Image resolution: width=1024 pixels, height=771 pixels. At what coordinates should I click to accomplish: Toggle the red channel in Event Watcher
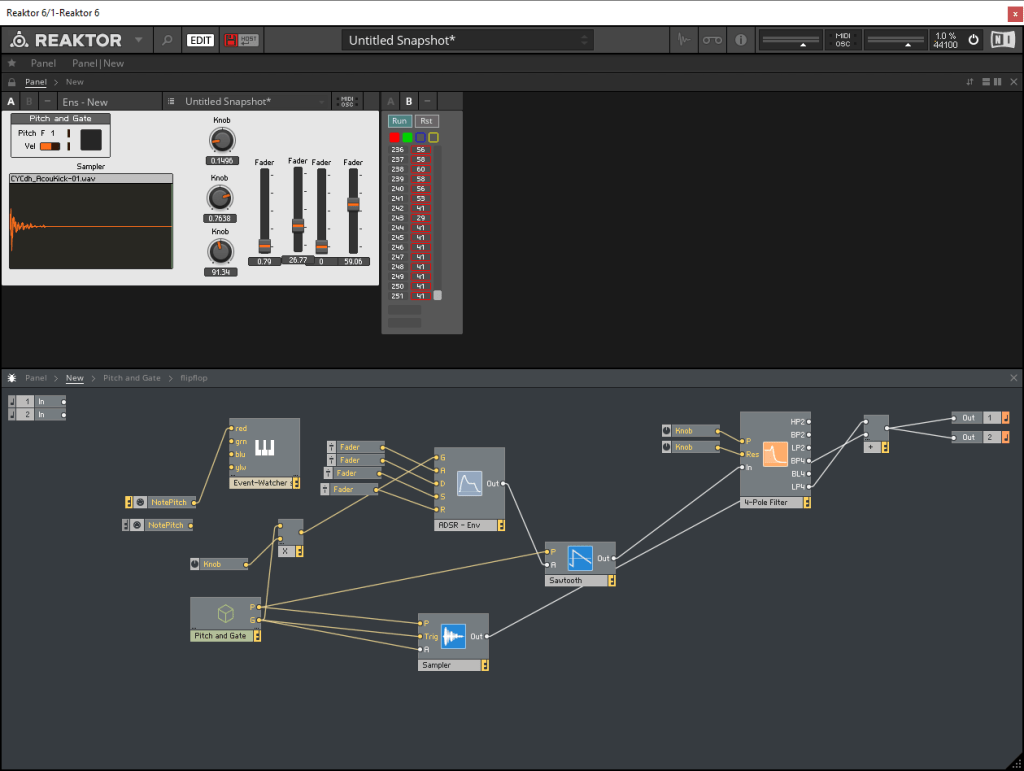(x=395, y=137)
